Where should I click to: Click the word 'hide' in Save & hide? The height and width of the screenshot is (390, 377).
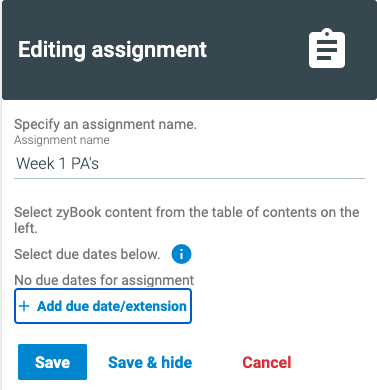(177, 362)
